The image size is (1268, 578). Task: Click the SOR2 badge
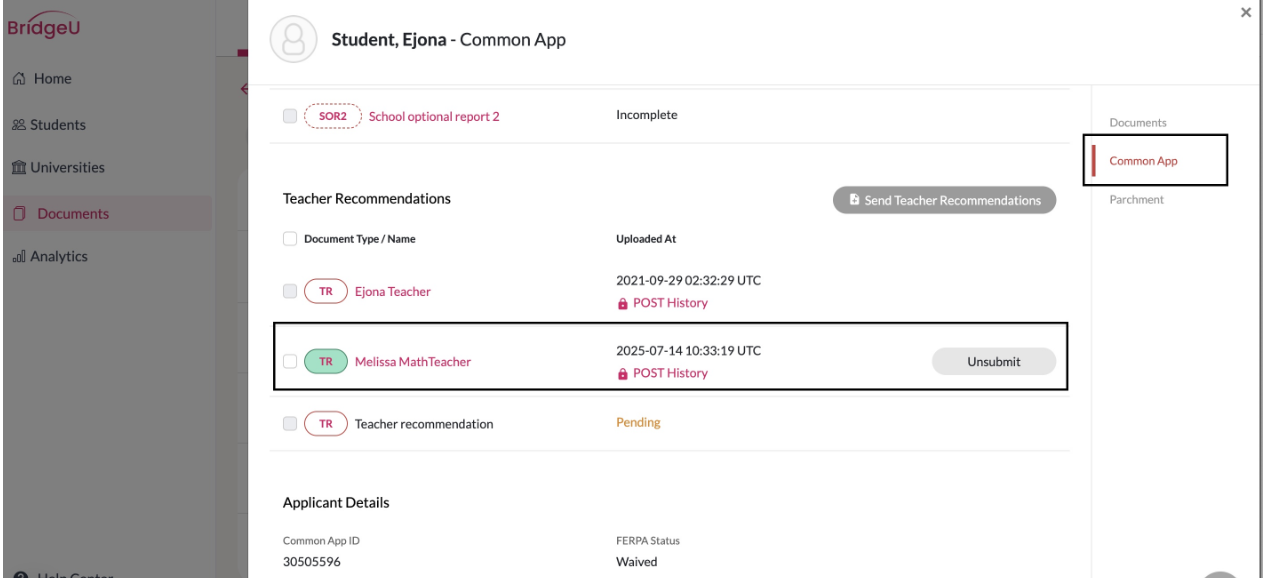(331, 116)
